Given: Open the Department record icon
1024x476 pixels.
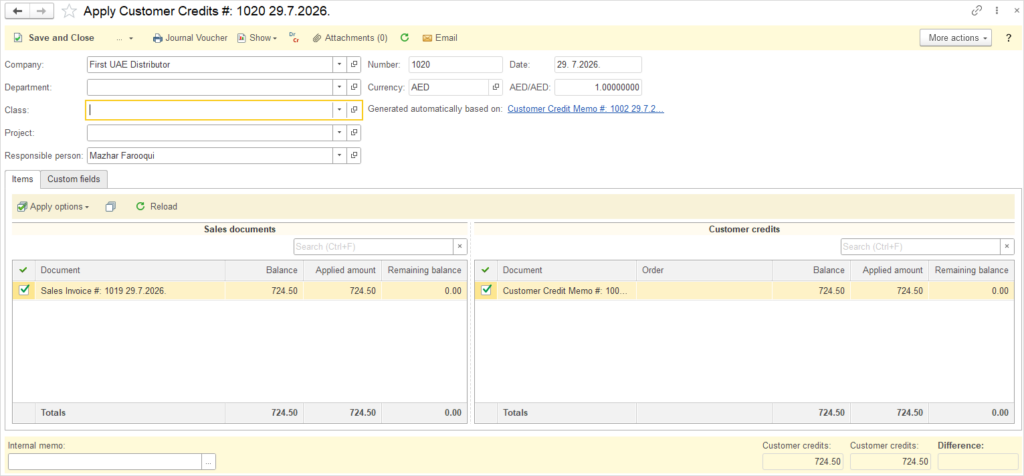Looking at the screenshot, I should pyautogui.click(x=353, y=87).
